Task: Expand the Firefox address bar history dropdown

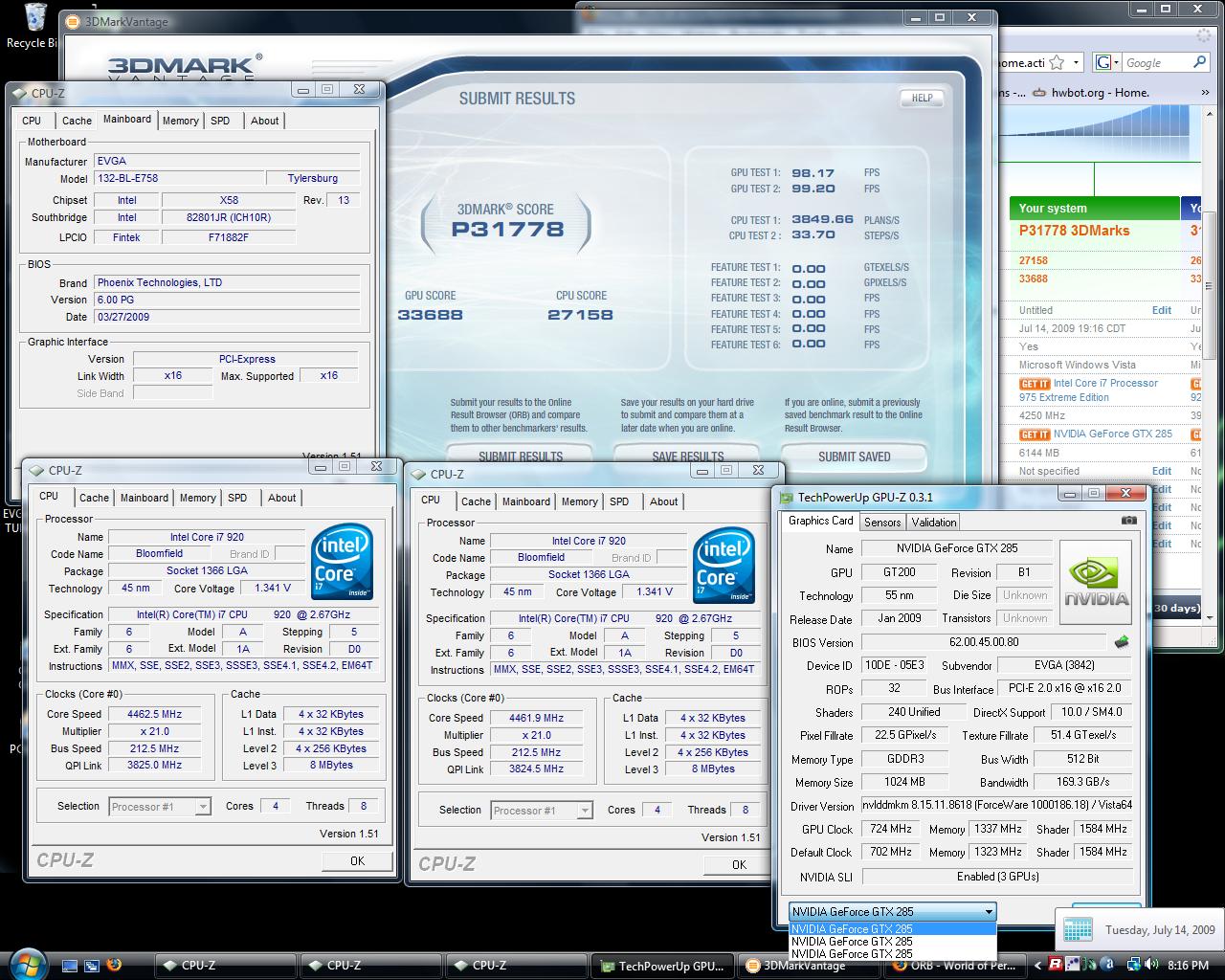Action: click(x=1077, y=62)
